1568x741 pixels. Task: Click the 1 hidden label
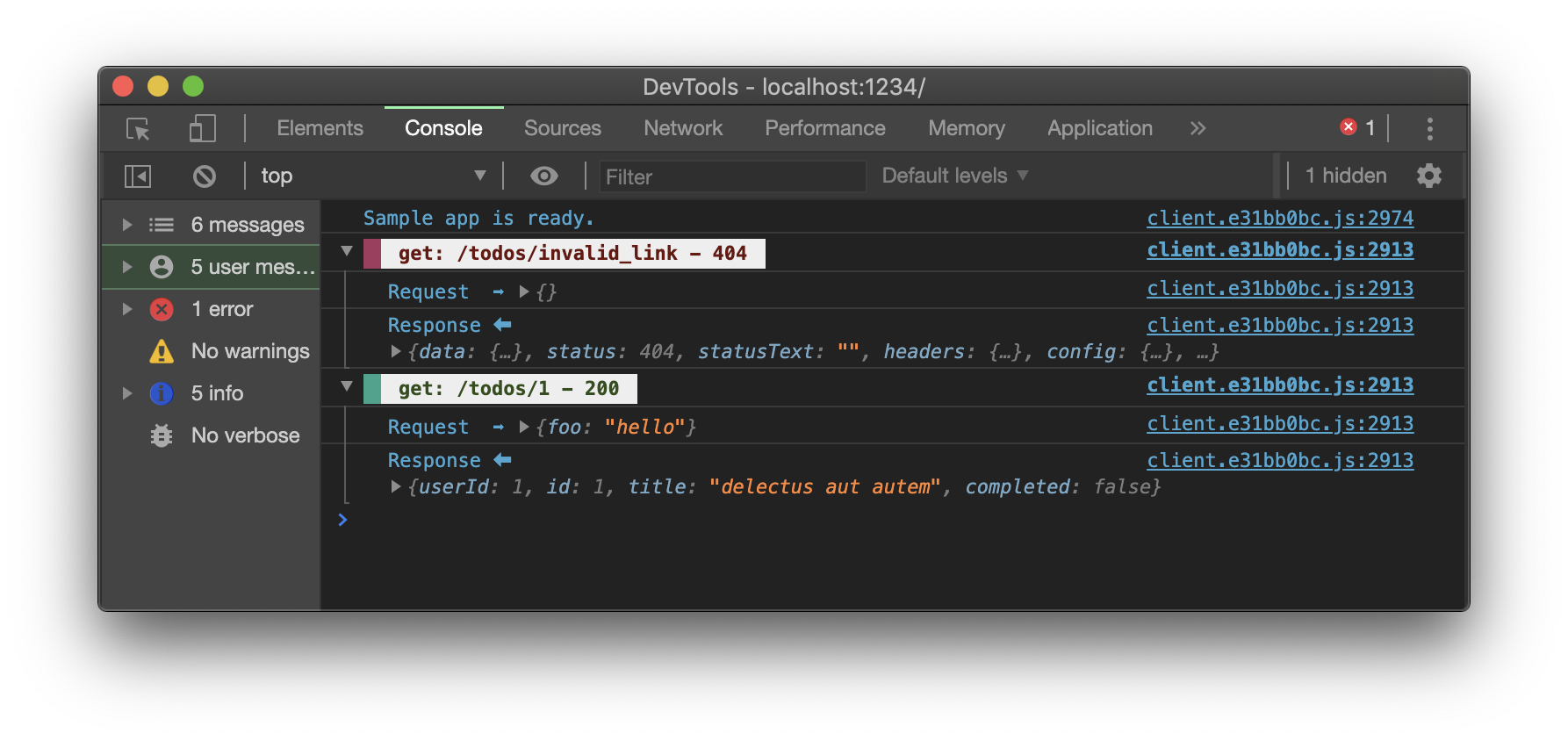click(x=1346, y=176)
